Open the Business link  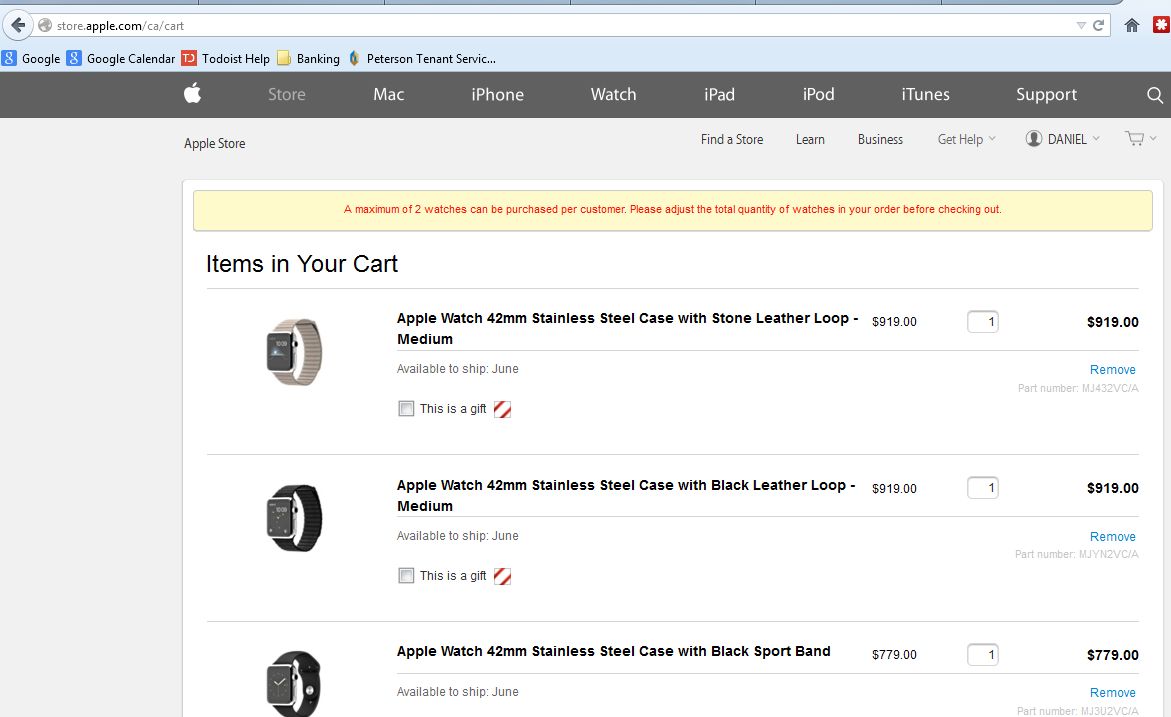pos(880,139)
